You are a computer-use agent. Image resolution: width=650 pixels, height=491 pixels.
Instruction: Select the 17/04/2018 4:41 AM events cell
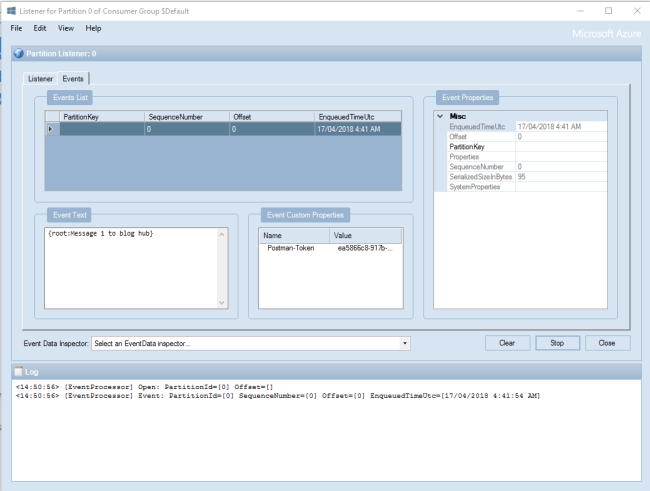[x=358, y=129]
